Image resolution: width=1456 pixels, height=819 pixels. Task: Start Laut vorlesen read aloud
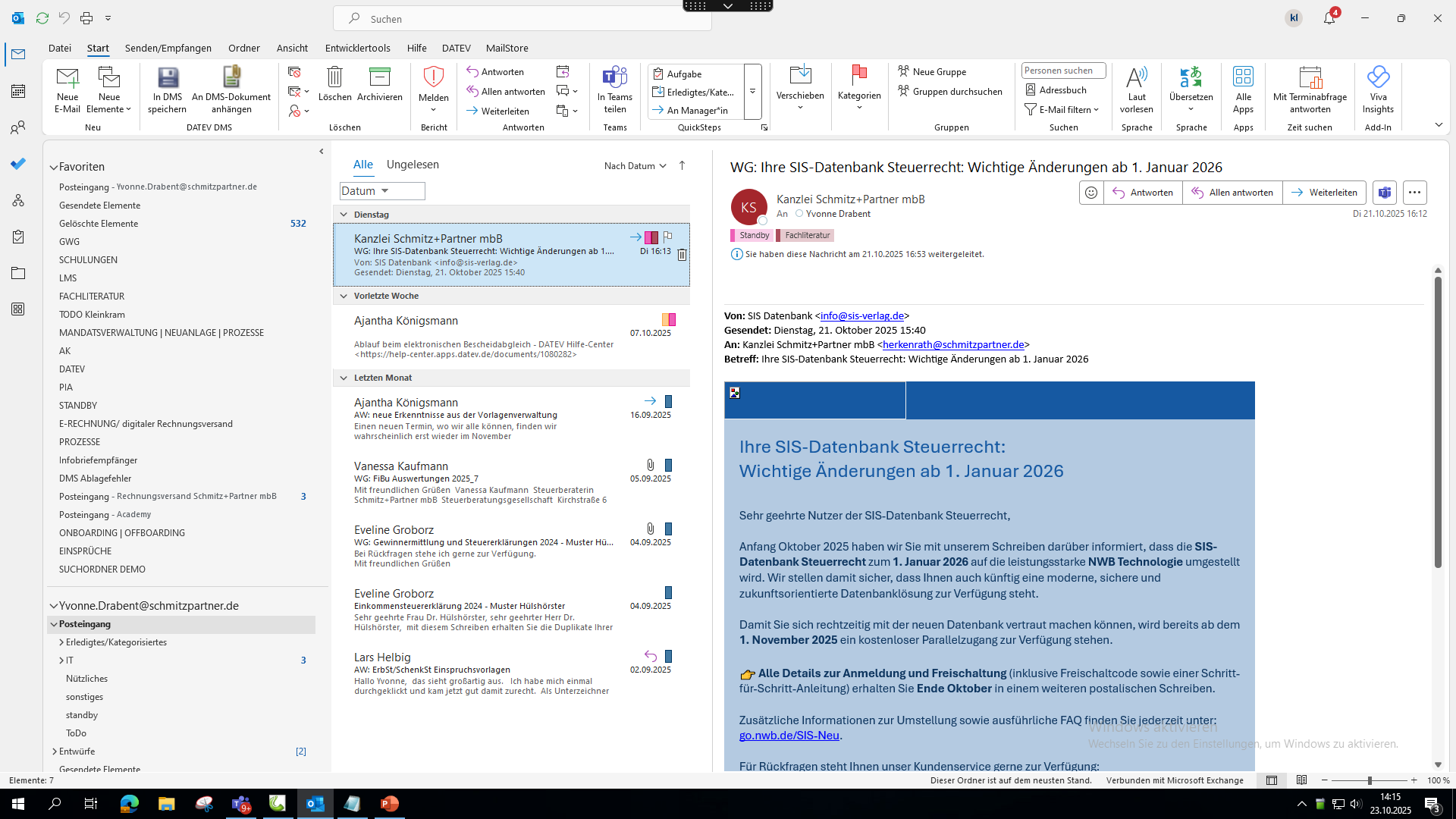pos(1137,90)
